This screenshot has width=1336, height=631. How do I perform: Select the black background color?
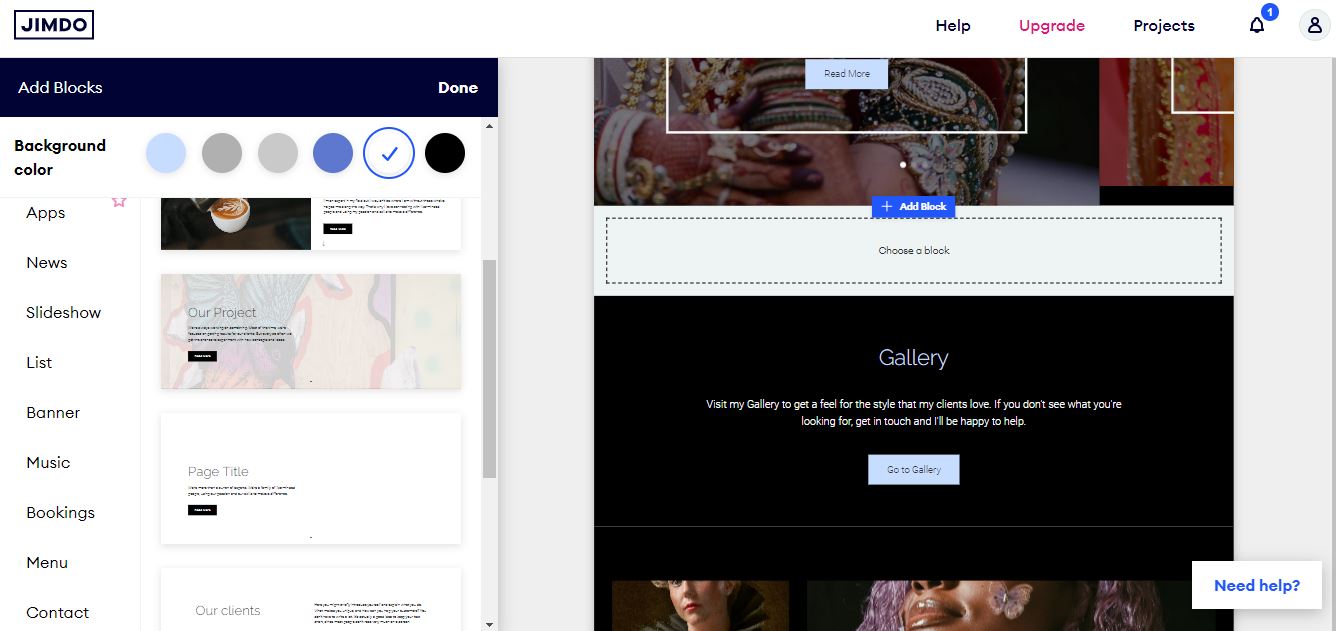(x=445, y=153)
